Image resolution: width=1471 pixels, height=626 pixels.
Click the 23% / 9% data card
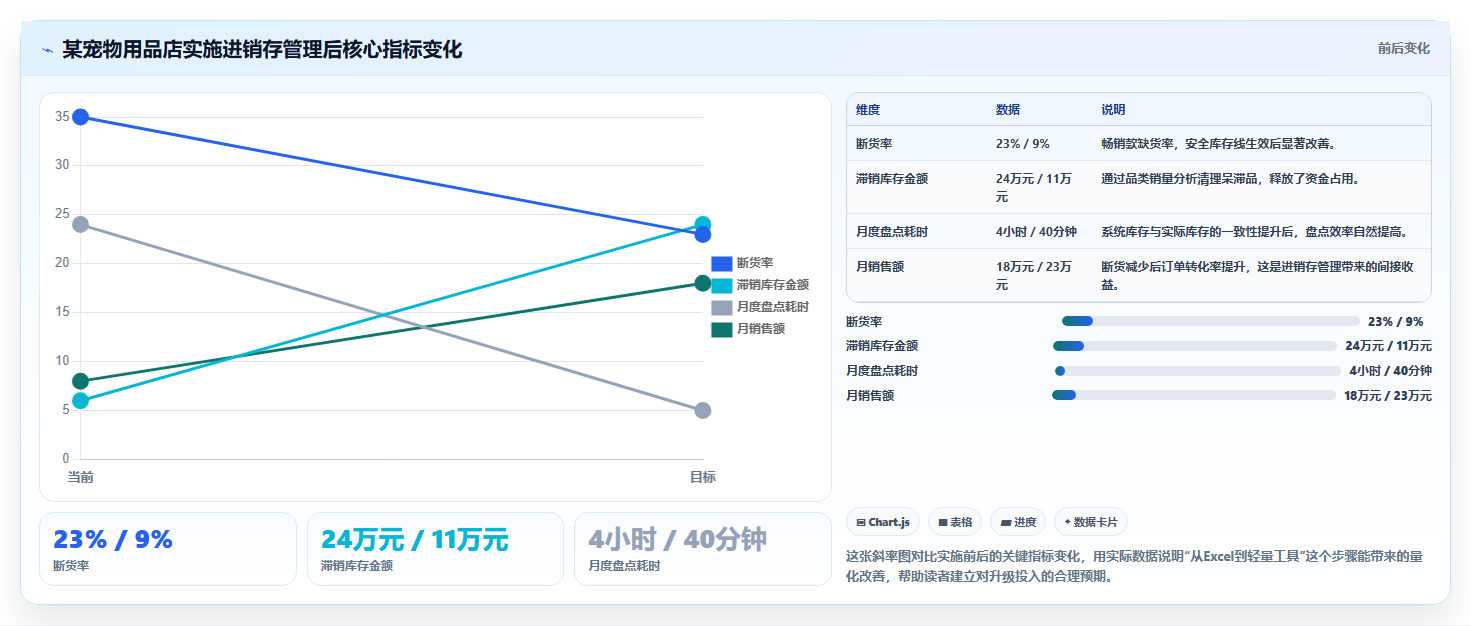[168, 549]
